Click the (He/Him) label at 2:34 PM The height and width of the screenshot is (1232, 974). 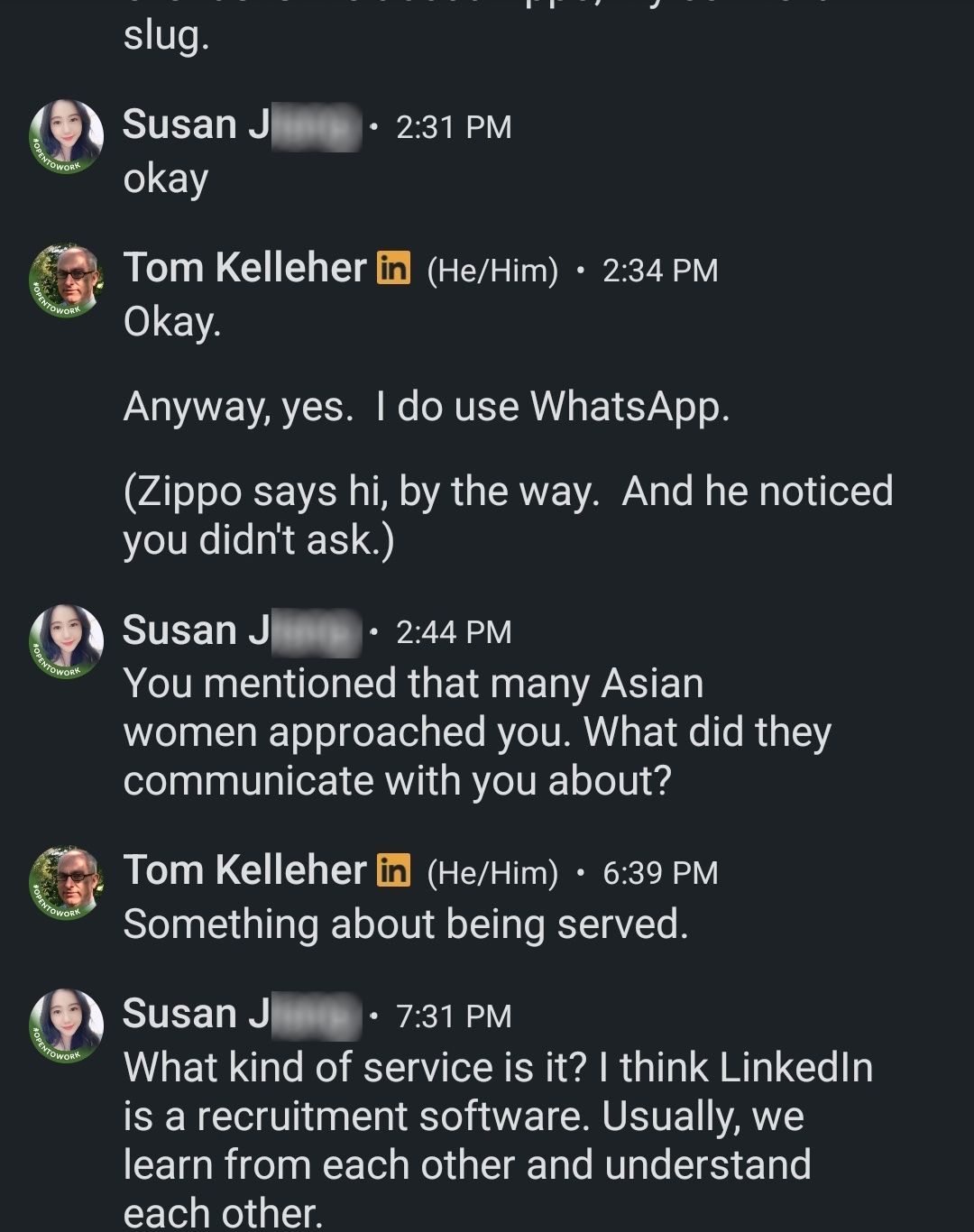click(492, 270)
